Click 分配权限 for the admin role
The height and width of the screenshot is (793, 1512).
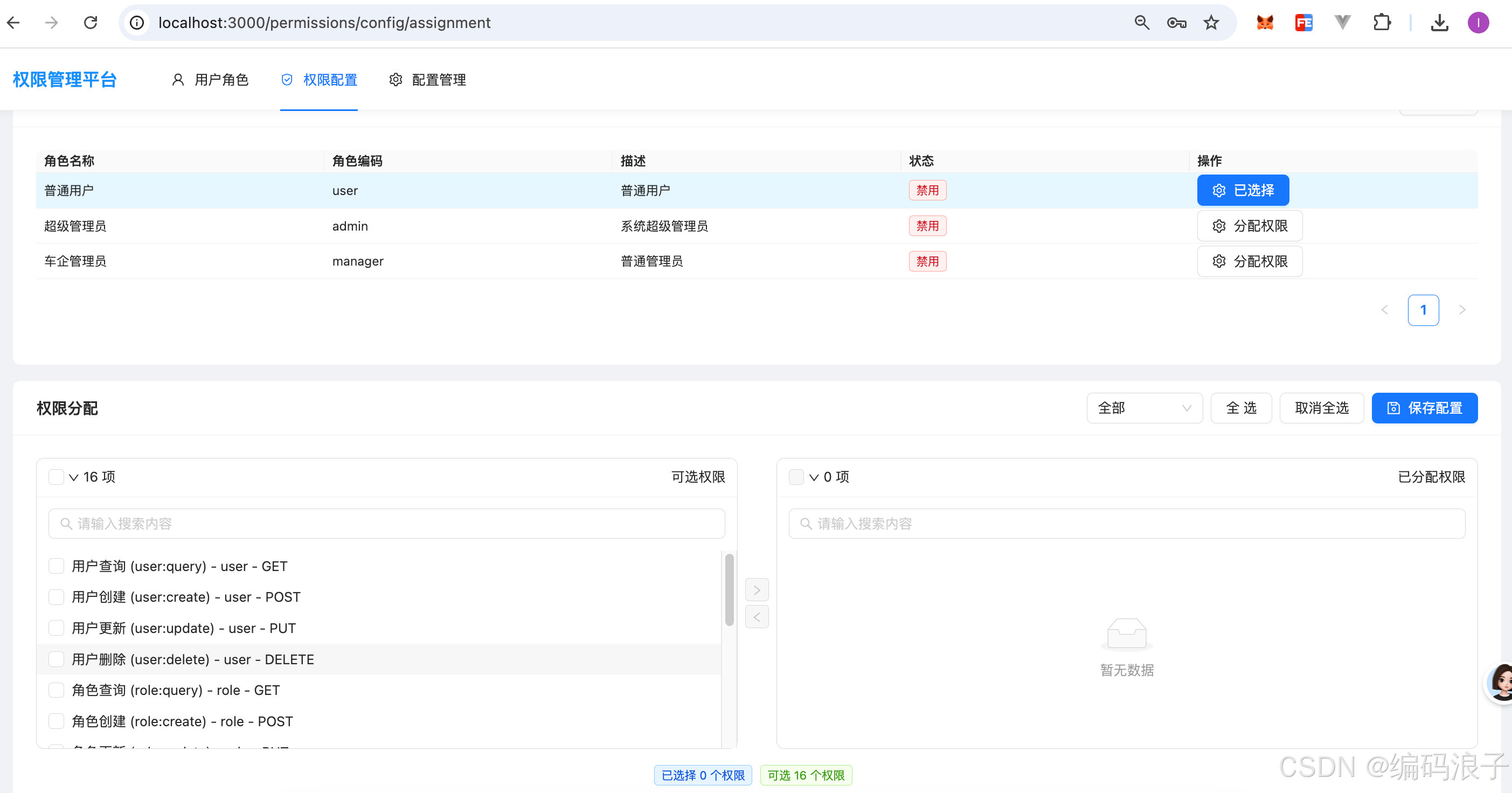(x=1249, y=226)
